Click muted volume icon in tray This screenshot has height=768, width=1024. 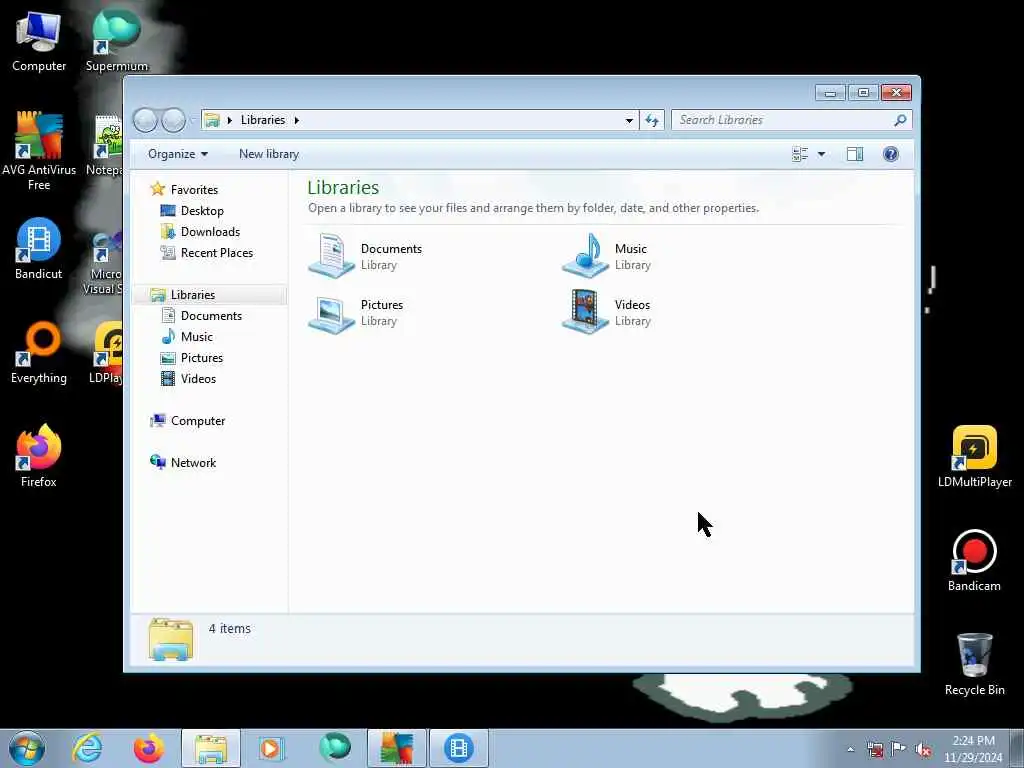pos(923,749)
